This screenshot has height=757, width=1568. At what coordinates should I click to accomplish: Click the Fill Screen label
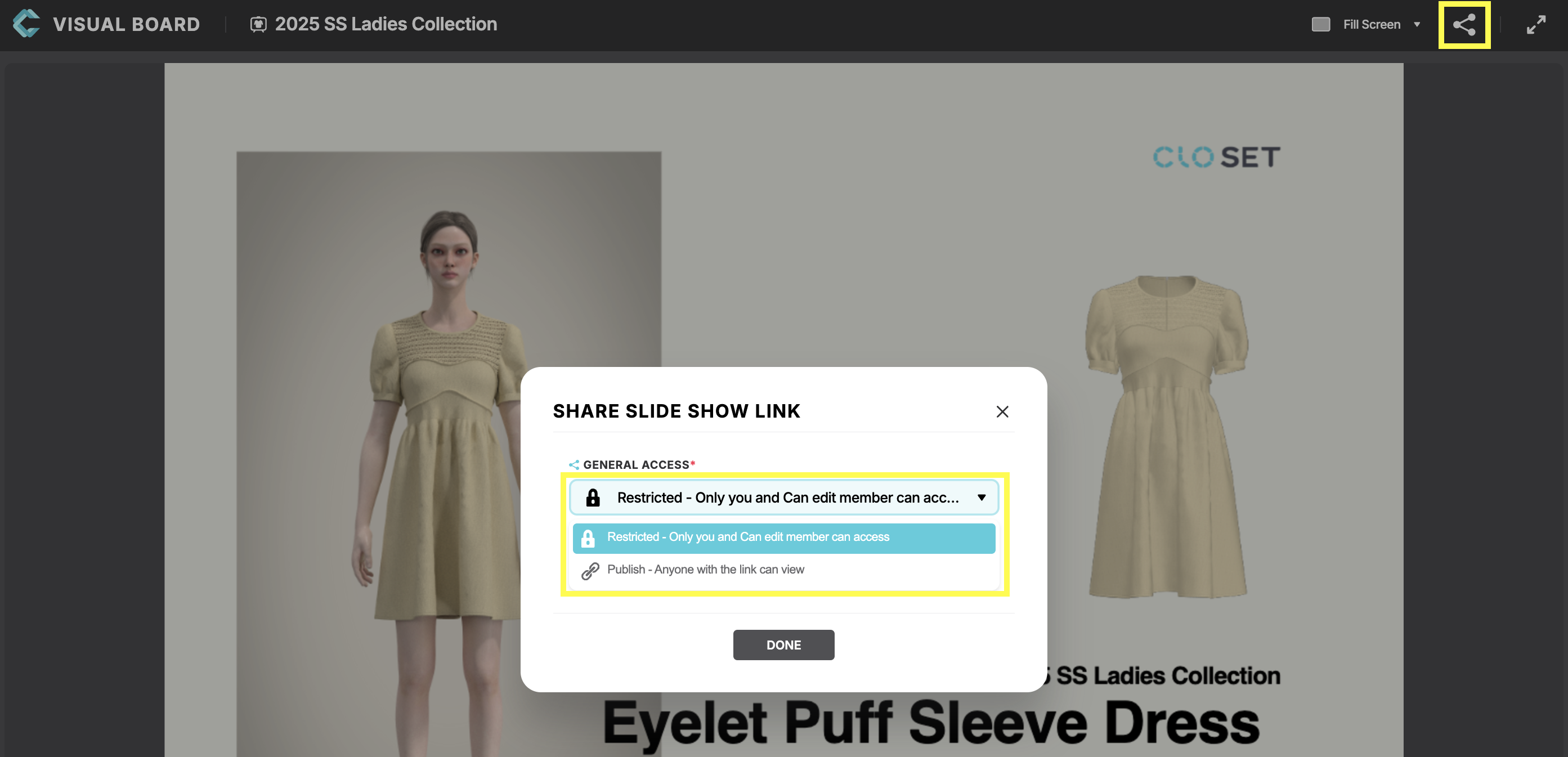pyautogui.click(x=1372, y=25)
